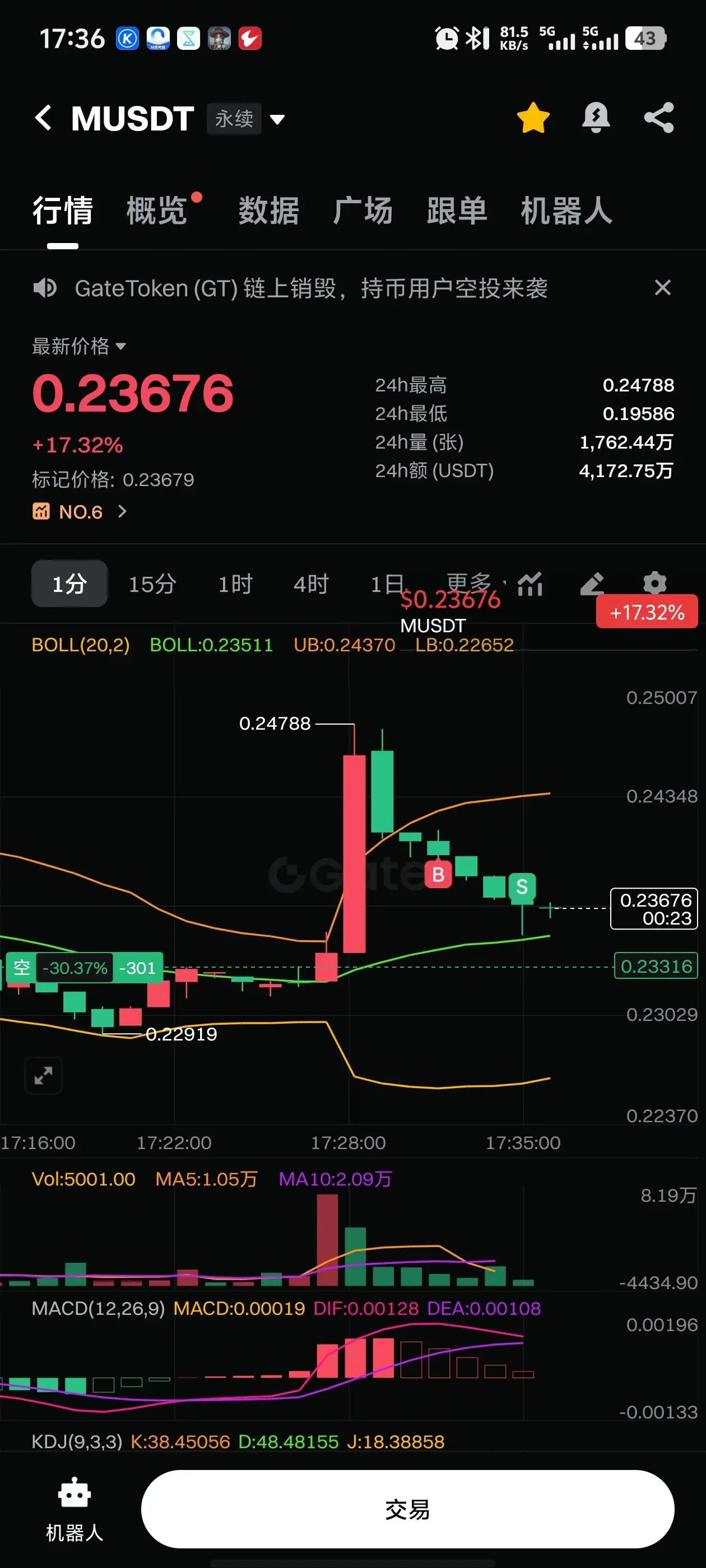Tap the Bluetooth status bar icon
Screen dimensions: 706x1568
pos(477,38)
